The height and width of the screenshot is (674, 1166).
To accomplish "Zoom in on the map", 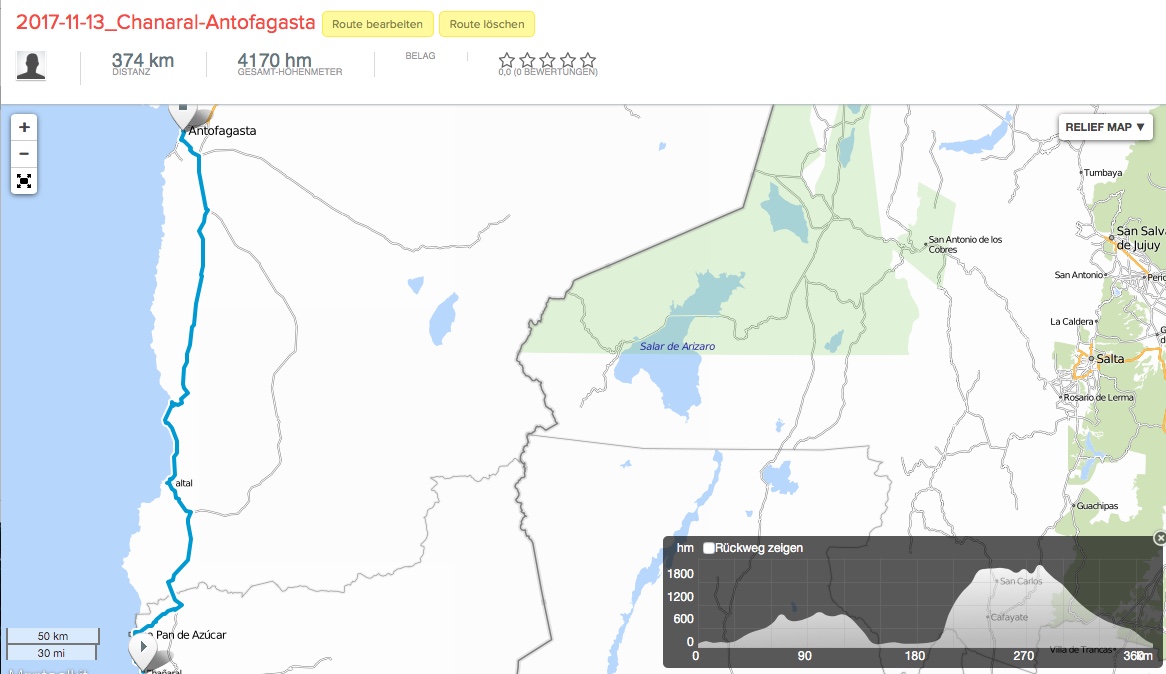I will click(24, 128).
